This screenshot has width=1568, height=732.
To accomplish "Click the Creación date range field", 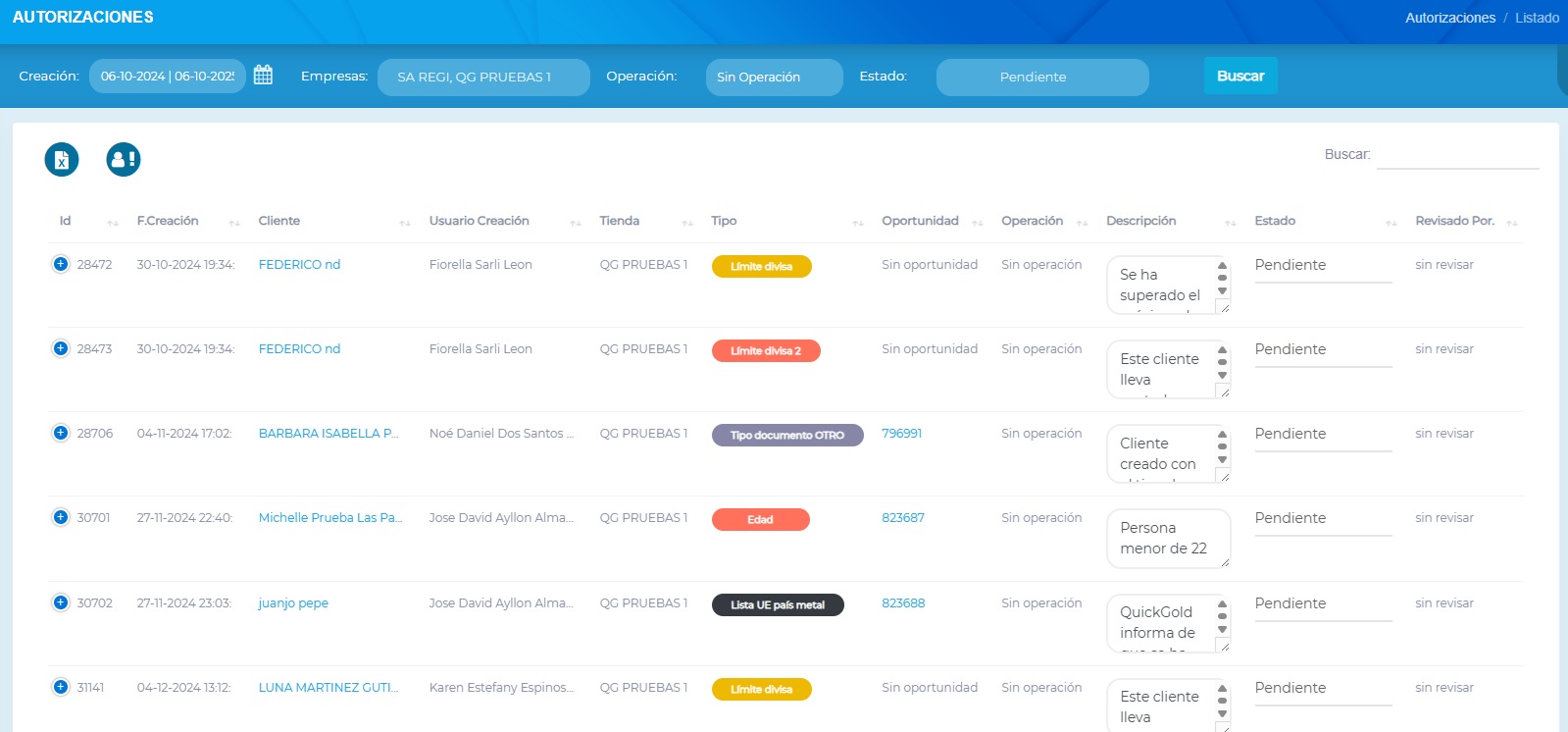I will coord(168,77).
